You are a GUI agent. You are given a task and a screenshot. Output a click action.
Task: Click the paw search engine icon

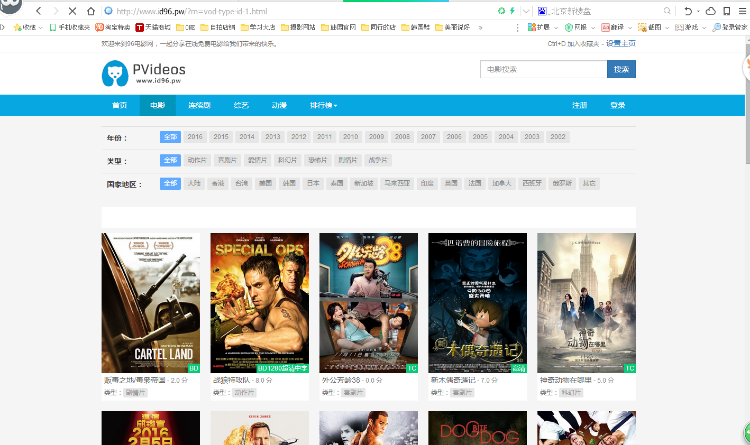coord(542,11)
